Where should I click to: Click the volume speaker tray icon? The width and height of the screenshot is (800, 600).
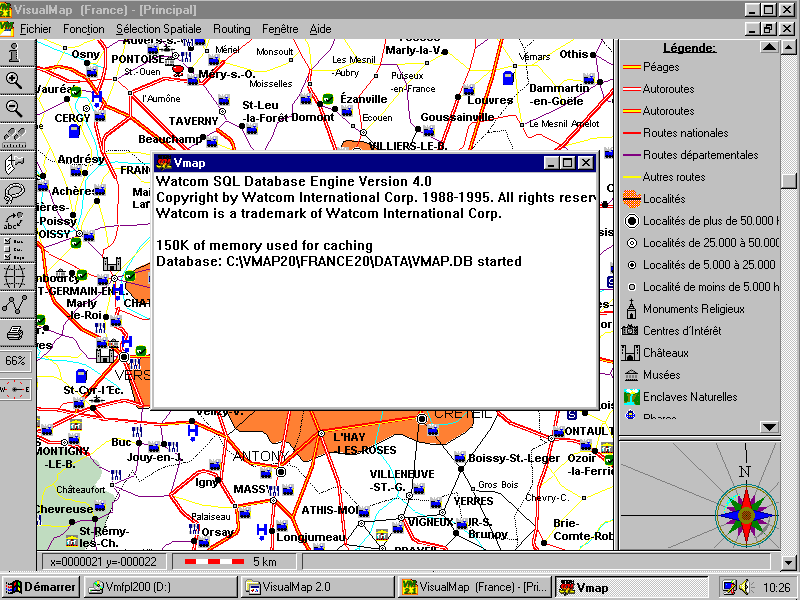[x=746, y=587]
